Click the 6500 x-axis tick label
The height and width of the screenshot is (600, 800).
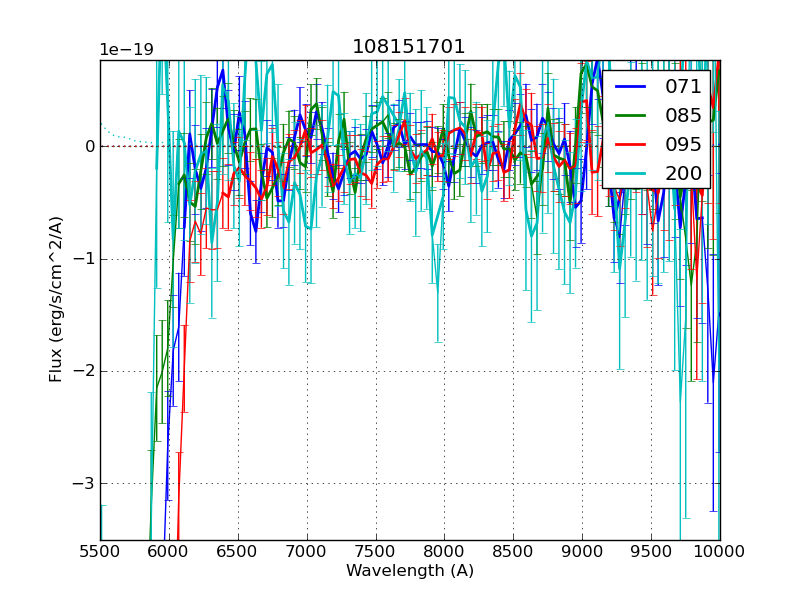click(238, 551)
